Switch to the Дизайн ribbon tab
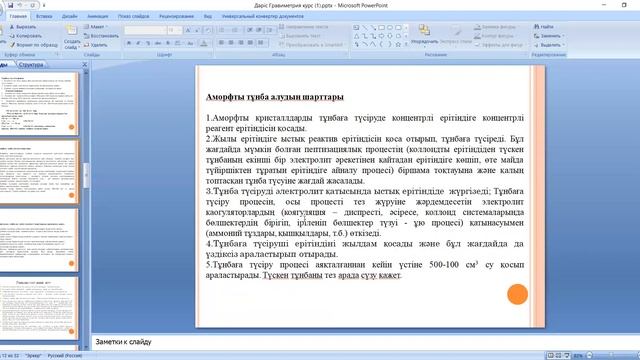The height and width of the screenshot is (360, 640). (x=69, y=16)
